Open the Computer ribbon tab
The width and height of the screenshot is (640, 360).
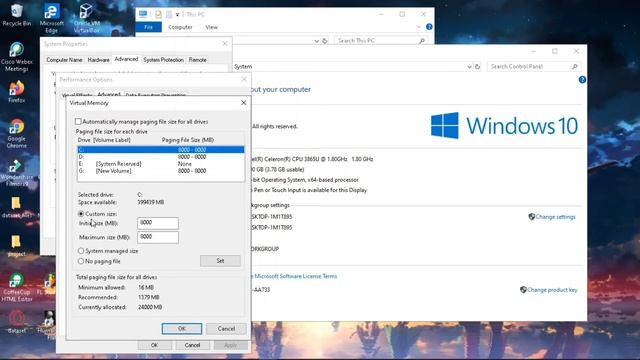click(180, 27)
